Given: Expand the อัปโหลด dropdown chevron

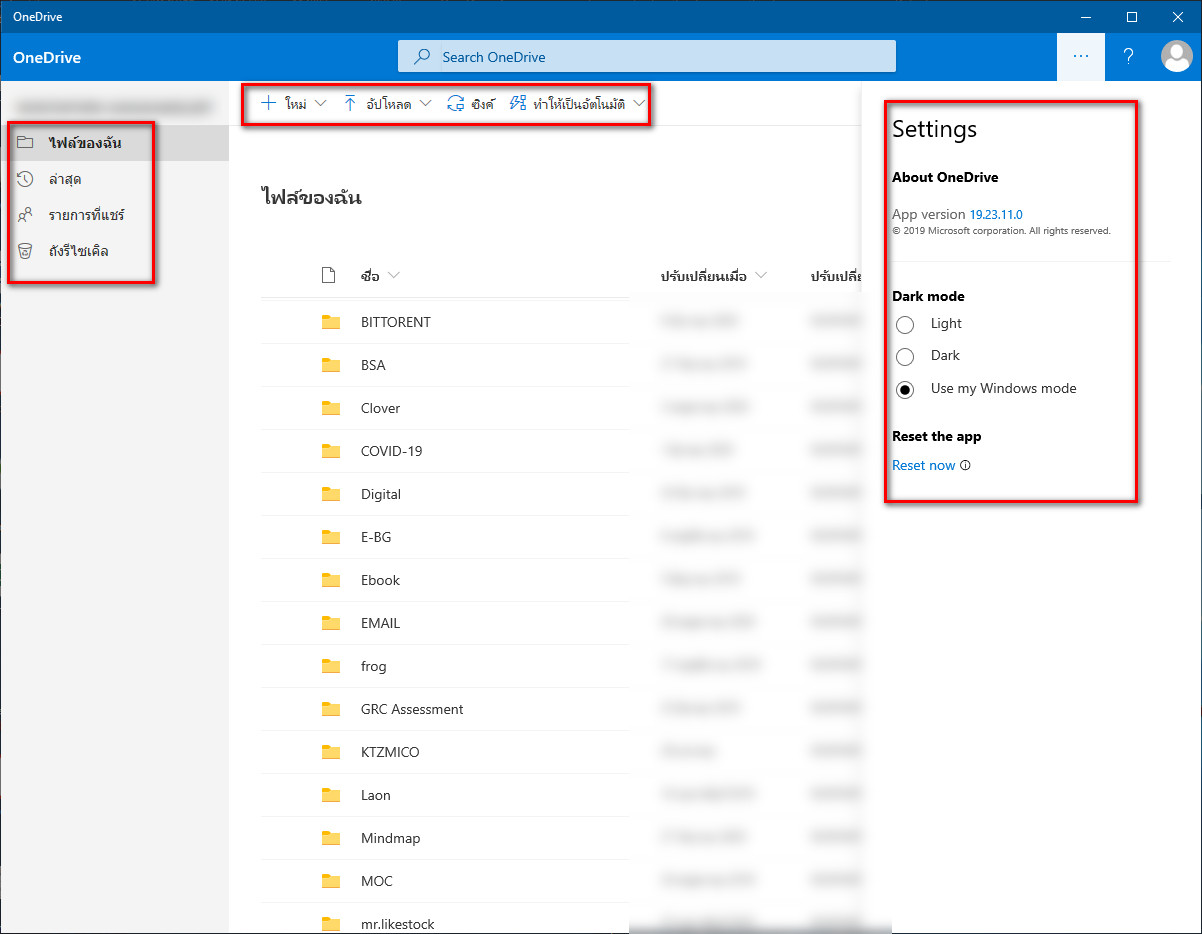Looking at the screenshot, I should tap(425, 103).
